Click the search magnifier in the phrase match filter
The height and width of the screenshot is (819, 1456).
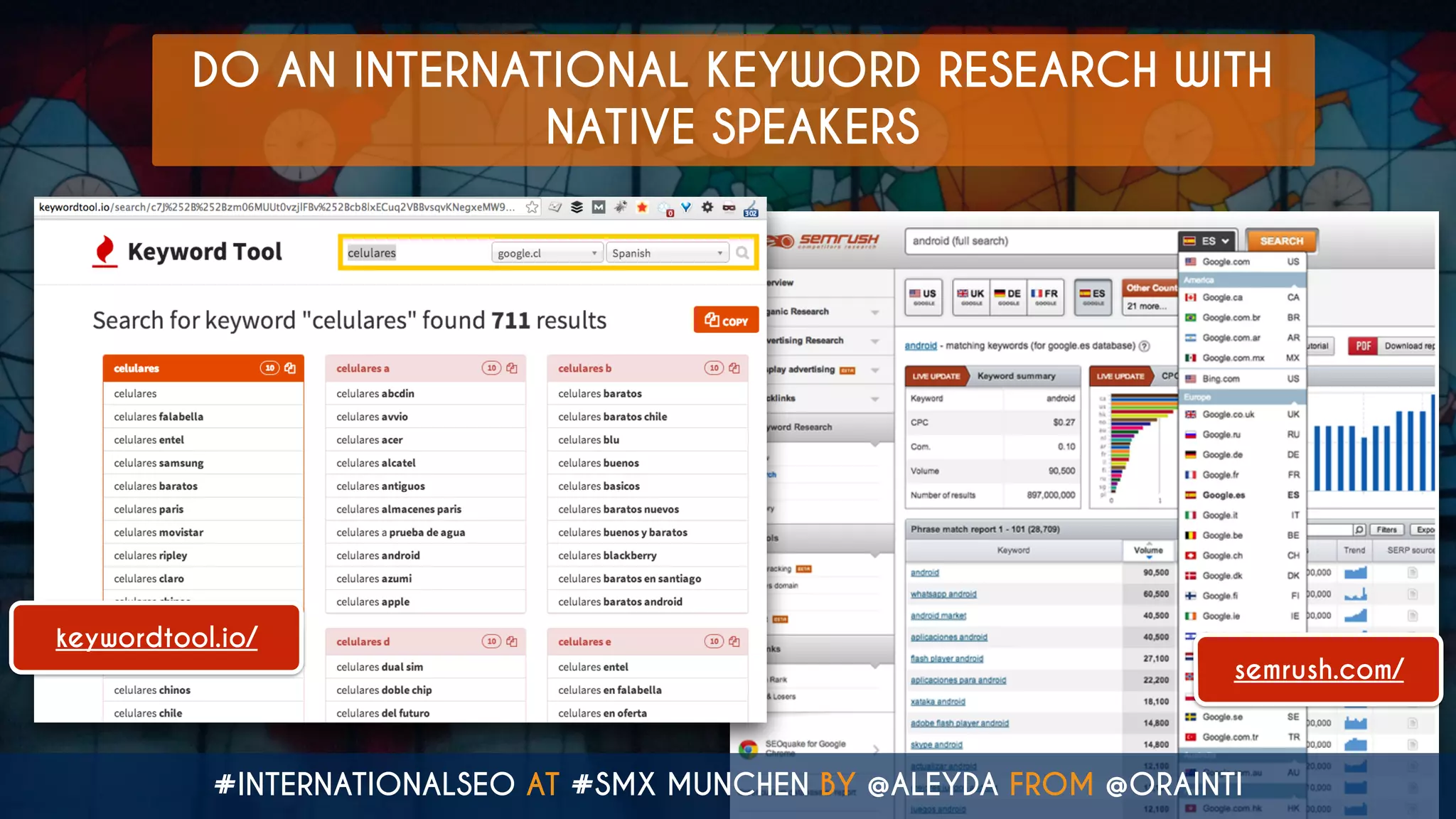pyautogui.click(x=1359, y=530)
